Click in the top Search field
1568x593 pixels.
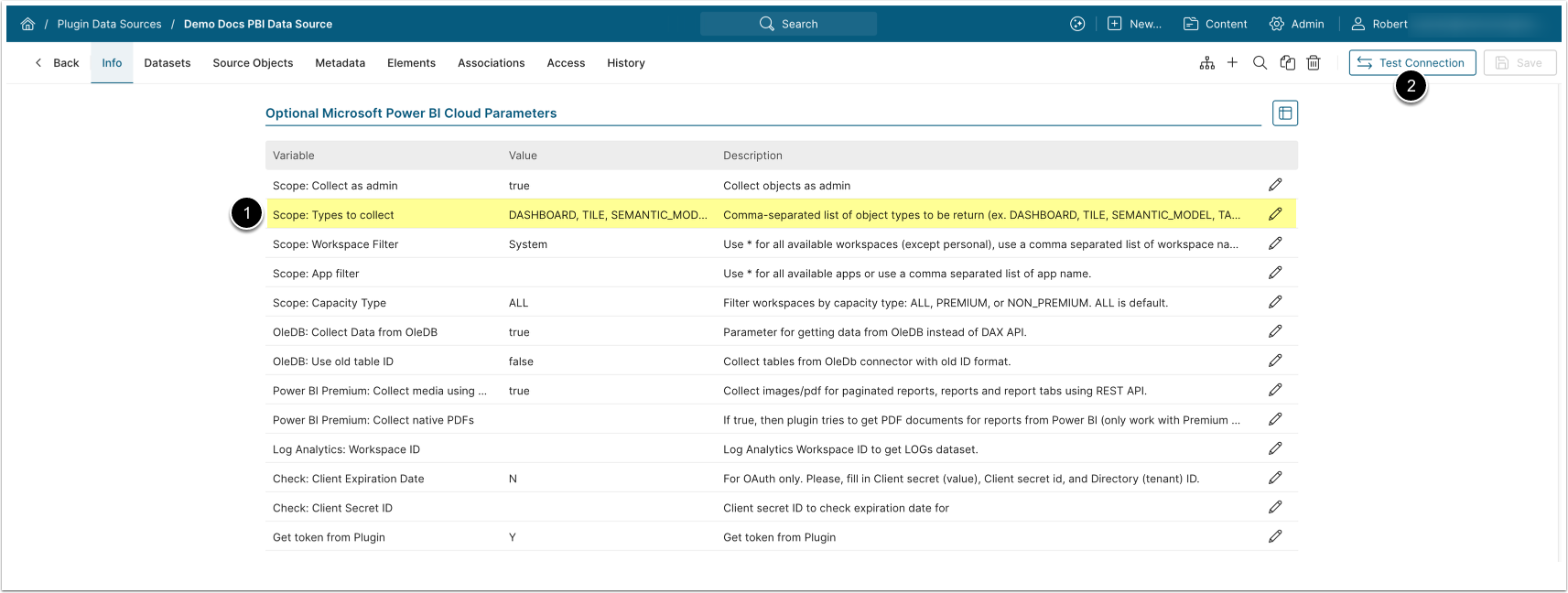tap(788, 24)
